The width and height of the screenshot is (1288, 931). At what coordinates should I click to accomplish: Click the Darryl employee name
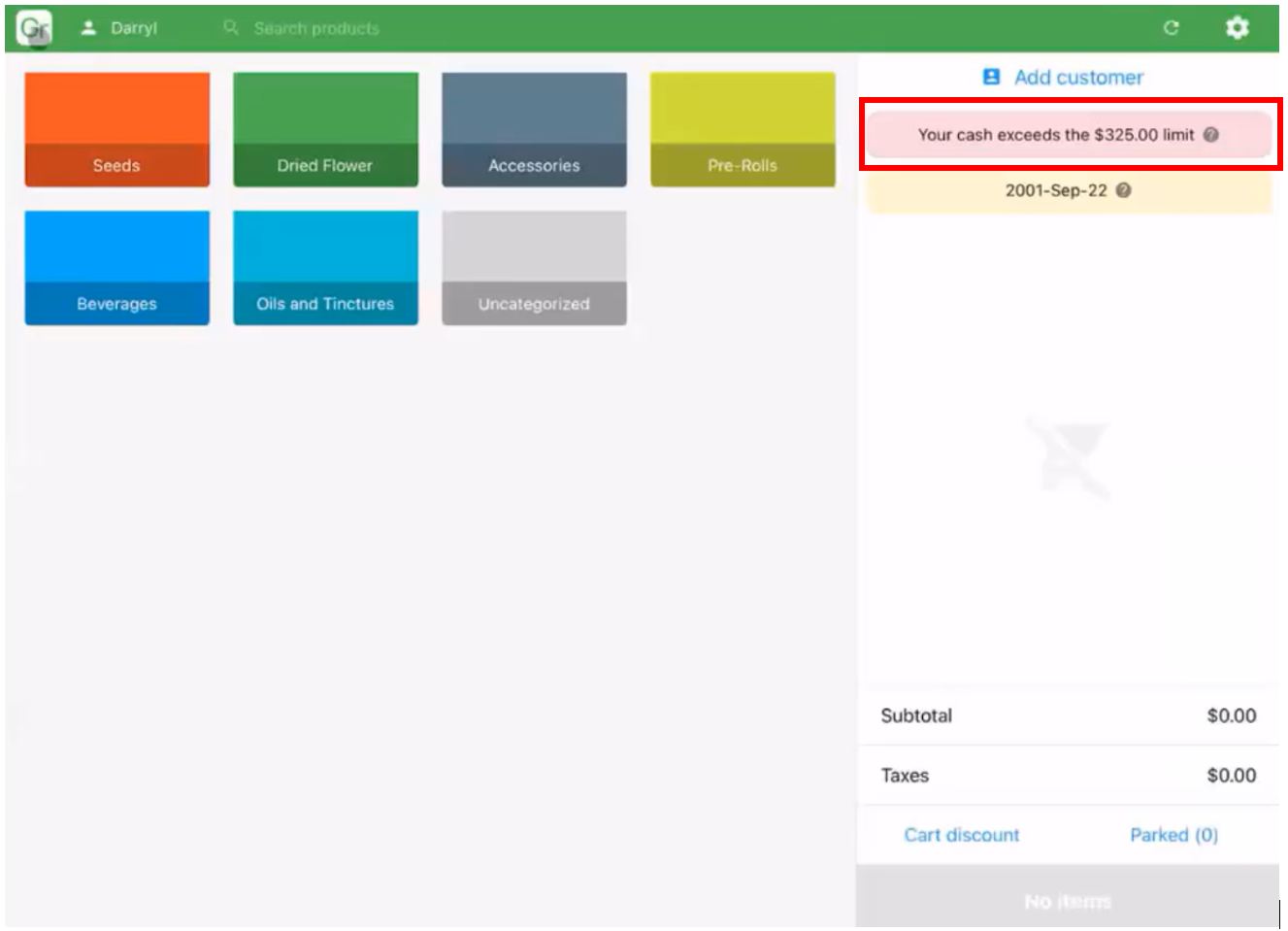tap(134, 28)
